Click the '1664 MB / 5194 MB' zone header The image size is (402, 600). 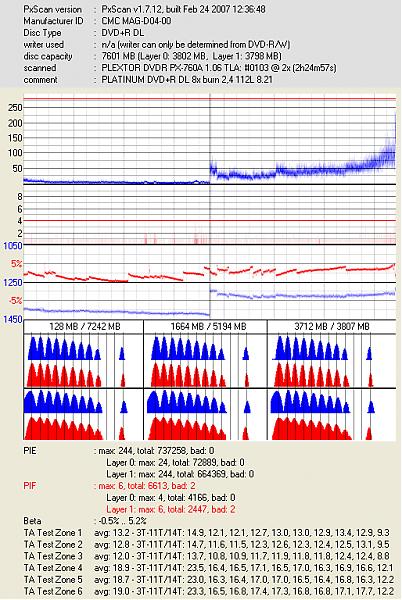[208, 327]
